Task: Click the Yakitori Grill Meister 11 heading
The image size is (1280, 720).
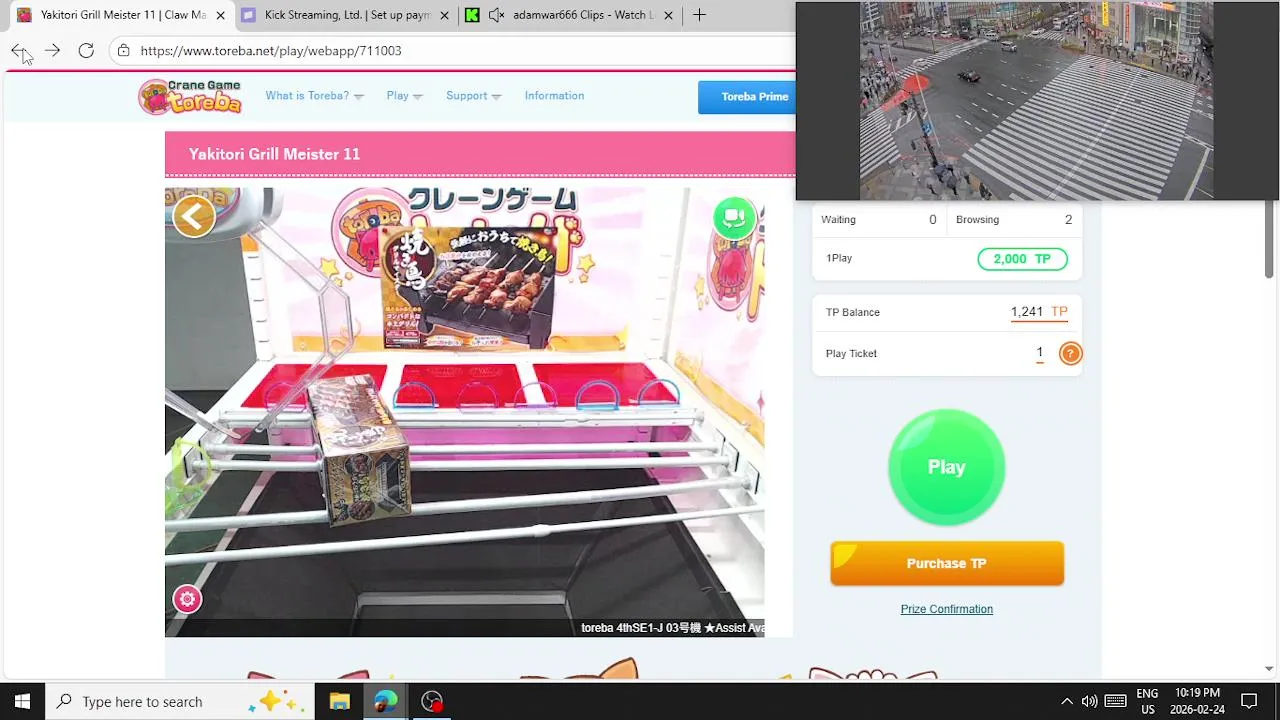Action: point(274,154)
